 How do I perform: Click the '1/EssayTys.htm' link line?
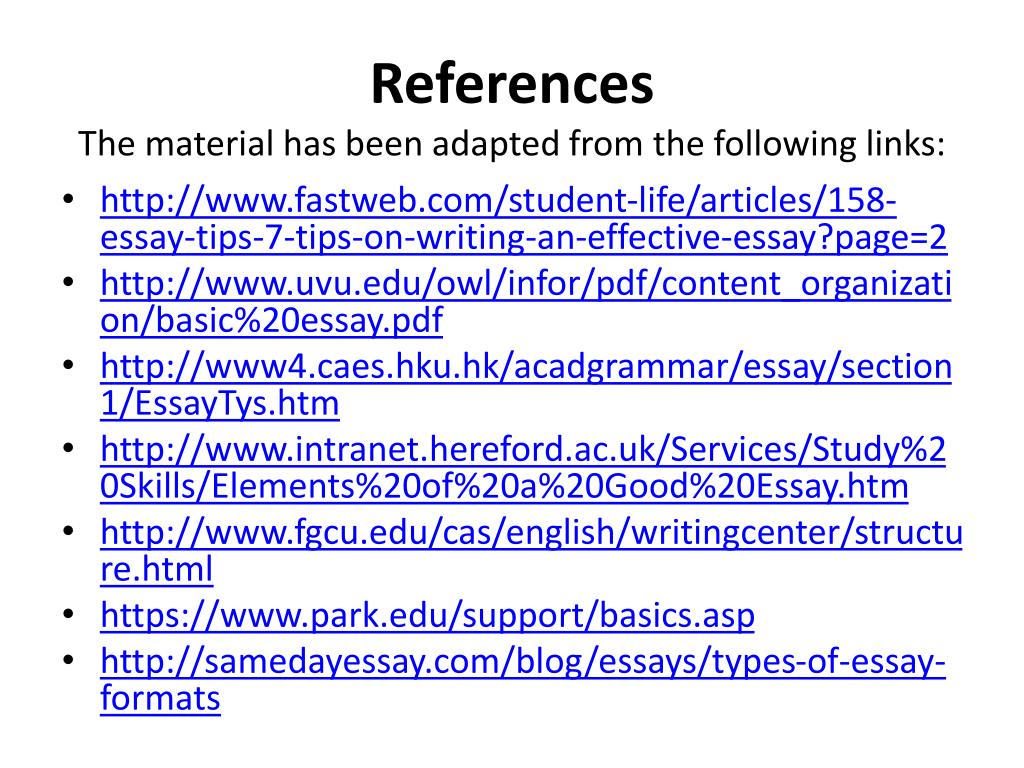click(220, 404)
